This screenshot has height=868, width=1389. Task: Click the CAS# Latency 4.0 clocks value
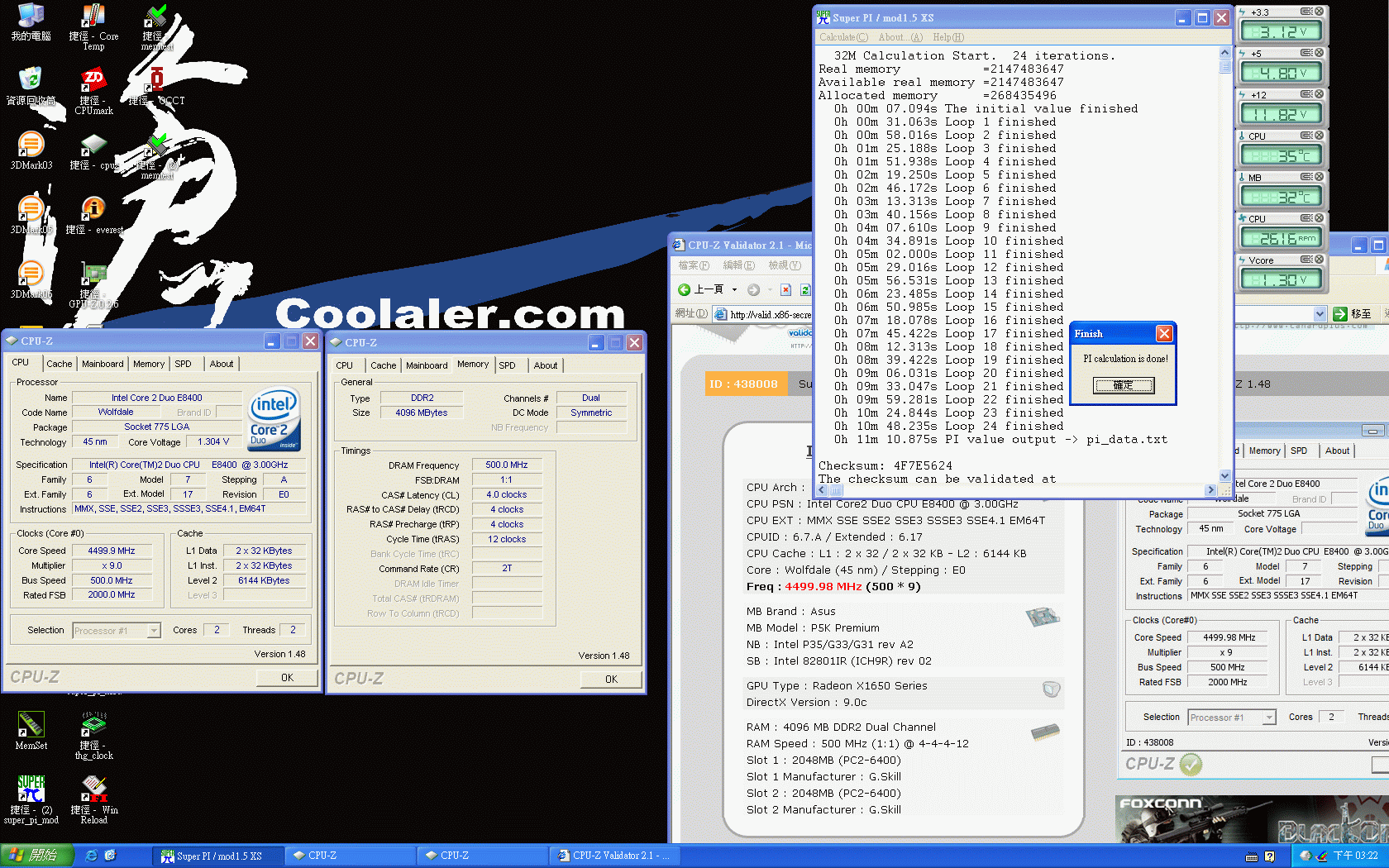507,495
